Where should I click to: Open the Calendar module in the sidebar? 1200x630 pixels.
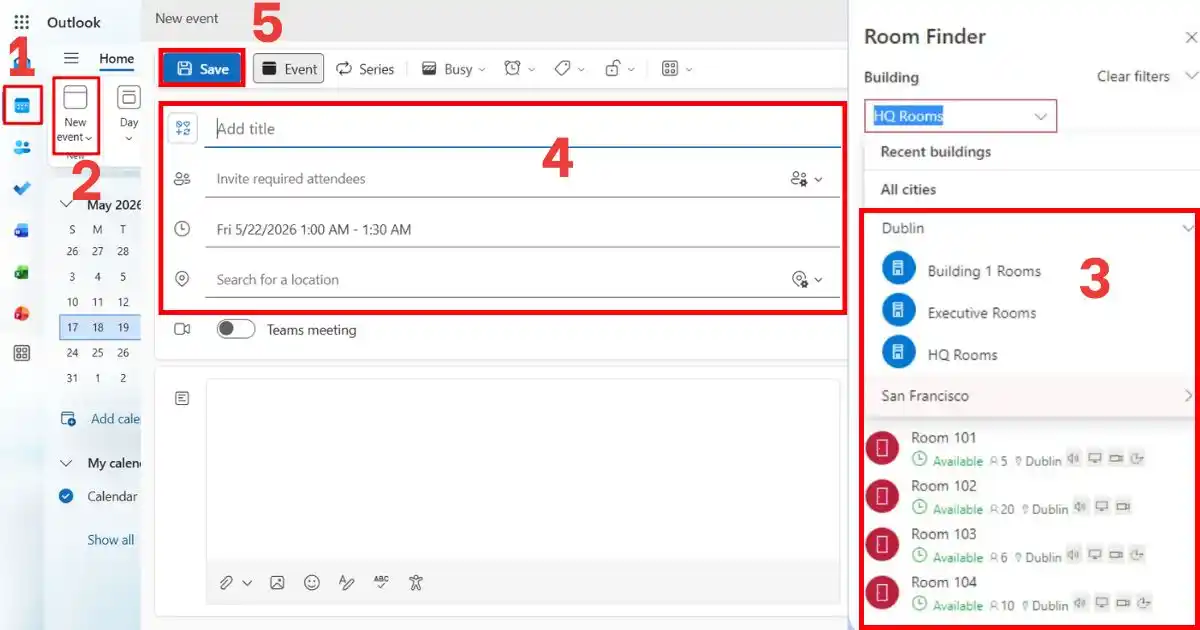click(22, 105)
